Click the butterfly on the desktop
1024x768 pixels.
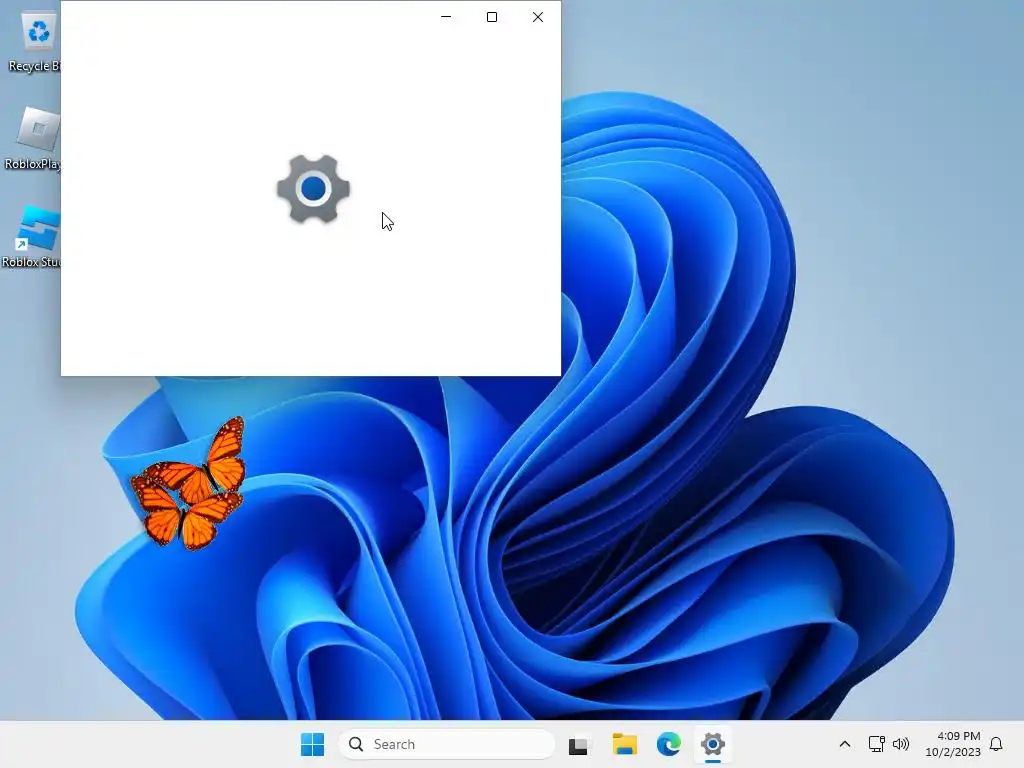(x=189, y=484)
